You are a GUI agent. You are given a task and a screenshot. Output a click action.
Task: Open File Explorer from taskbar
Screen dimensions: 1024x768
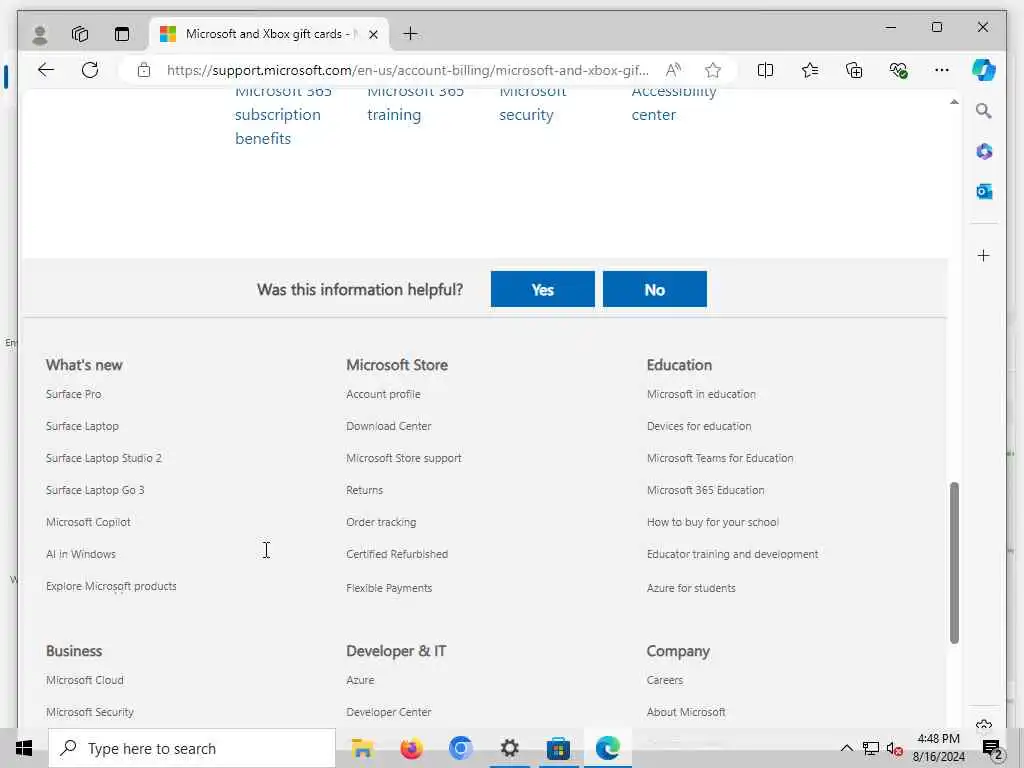(x=362, y=748)
